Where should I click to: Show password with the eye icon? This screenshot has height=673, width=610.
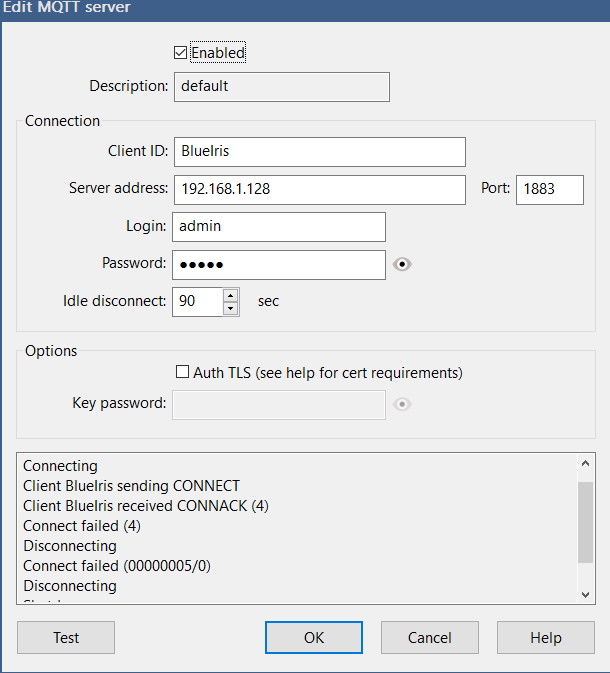(403, 265)
